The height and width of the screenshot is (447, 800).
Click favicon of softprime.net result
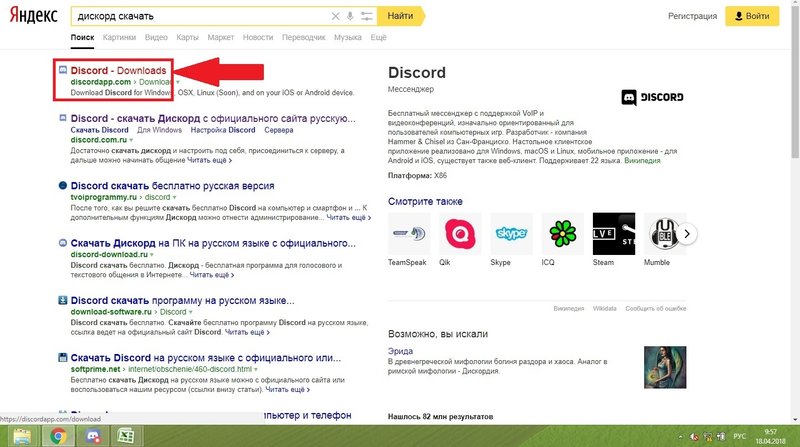pyautogui.click(x=63, y=357)
